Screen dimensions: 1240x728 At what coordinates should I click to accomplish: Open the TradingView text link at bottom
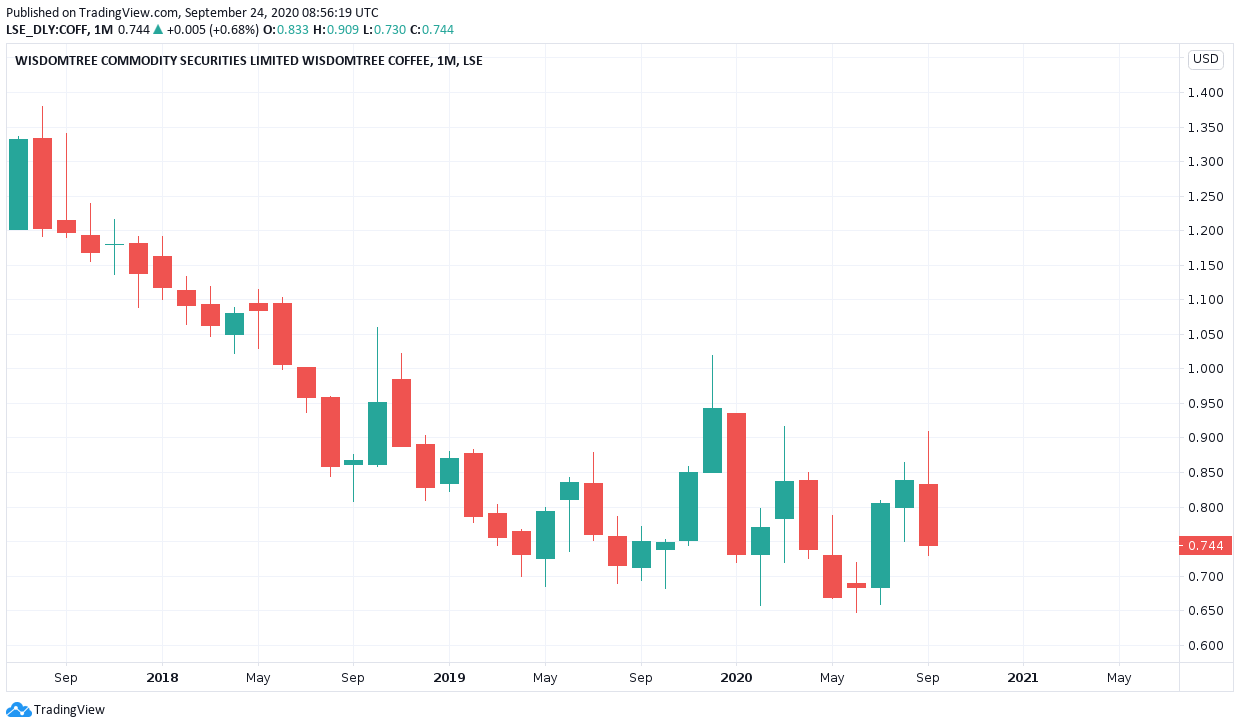pyautogui.click(x=69, y=710)
